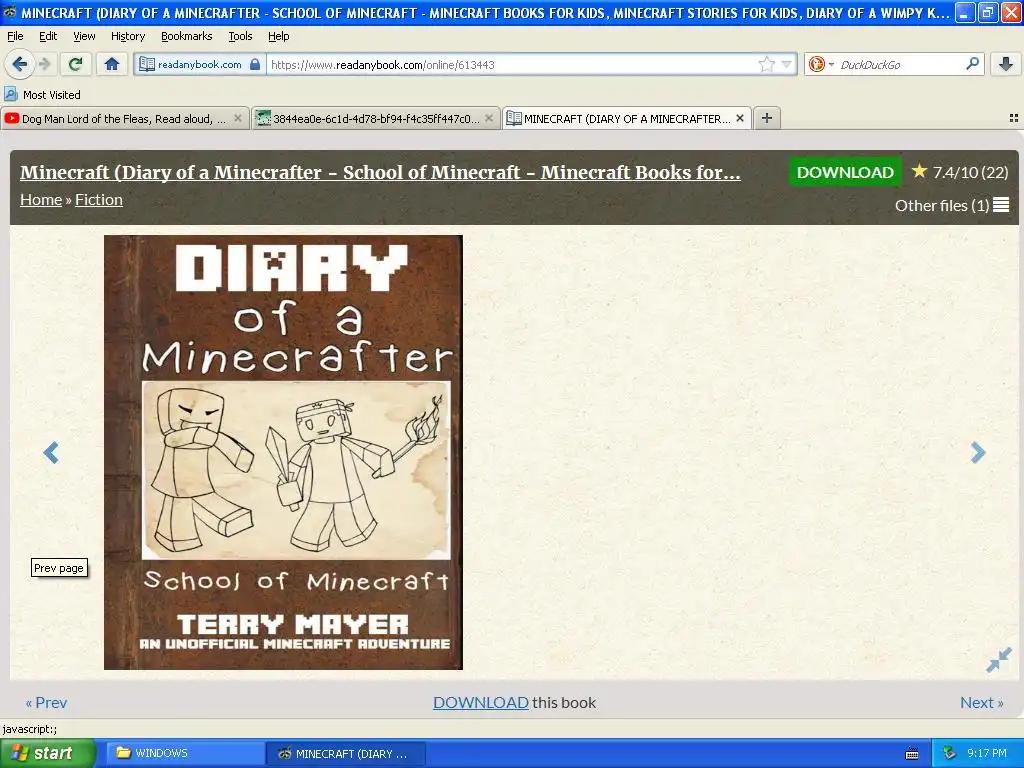The image size is (1024, 768).
Task: Click the 7.4/10 (22) rating text
Action: (x=970, y=172)
